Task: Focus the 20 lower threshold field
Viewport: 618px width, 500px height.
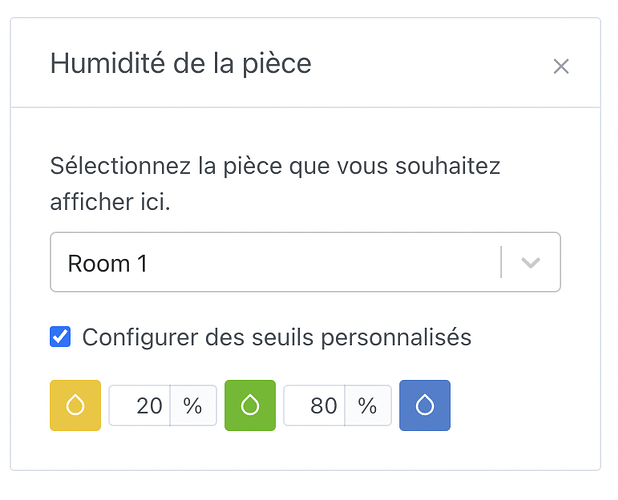Action: pyautogui.click(x=140, y=406)
